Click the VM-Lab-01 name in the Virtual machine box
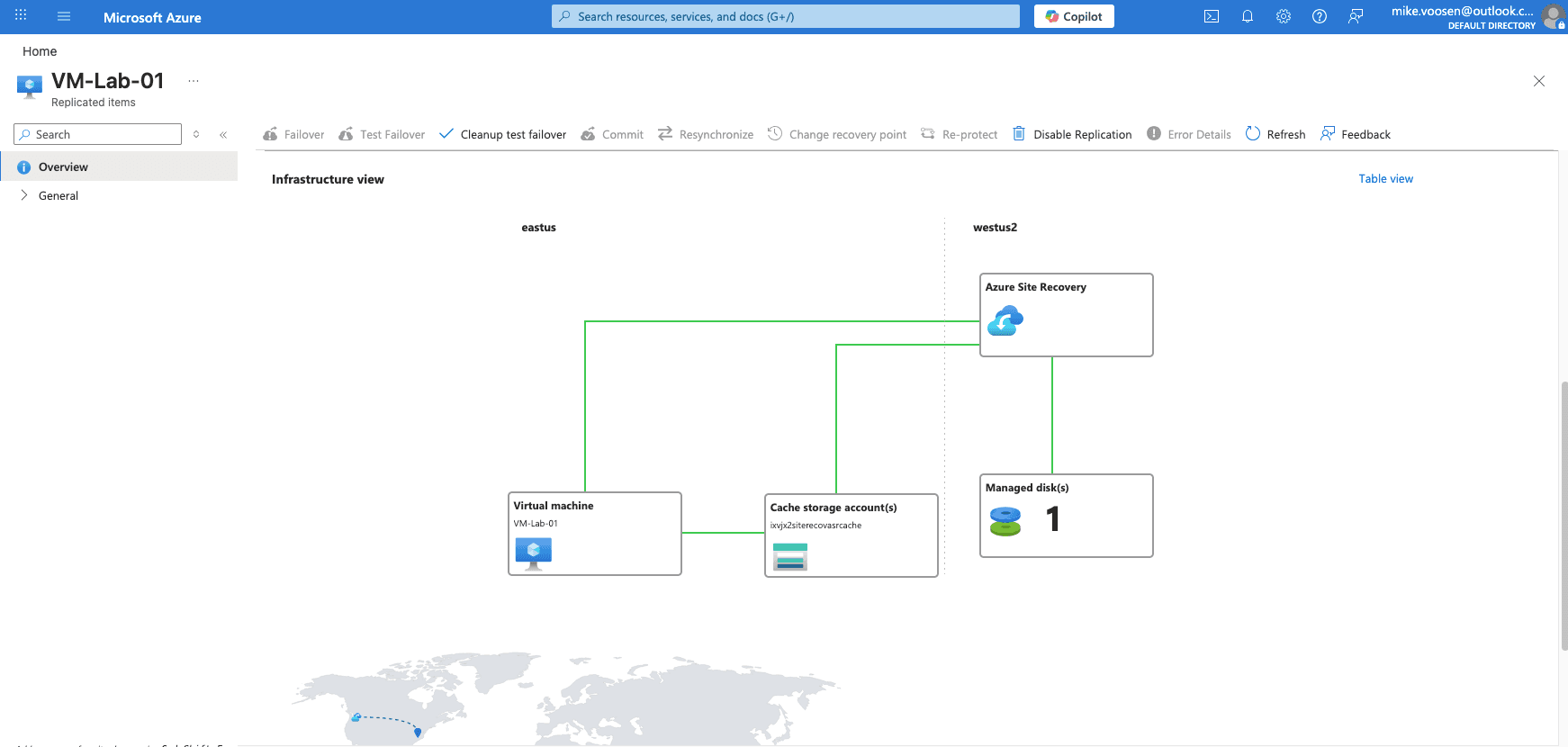The image size is (1568, 747). pyautogui.click(x=536, y=524)
